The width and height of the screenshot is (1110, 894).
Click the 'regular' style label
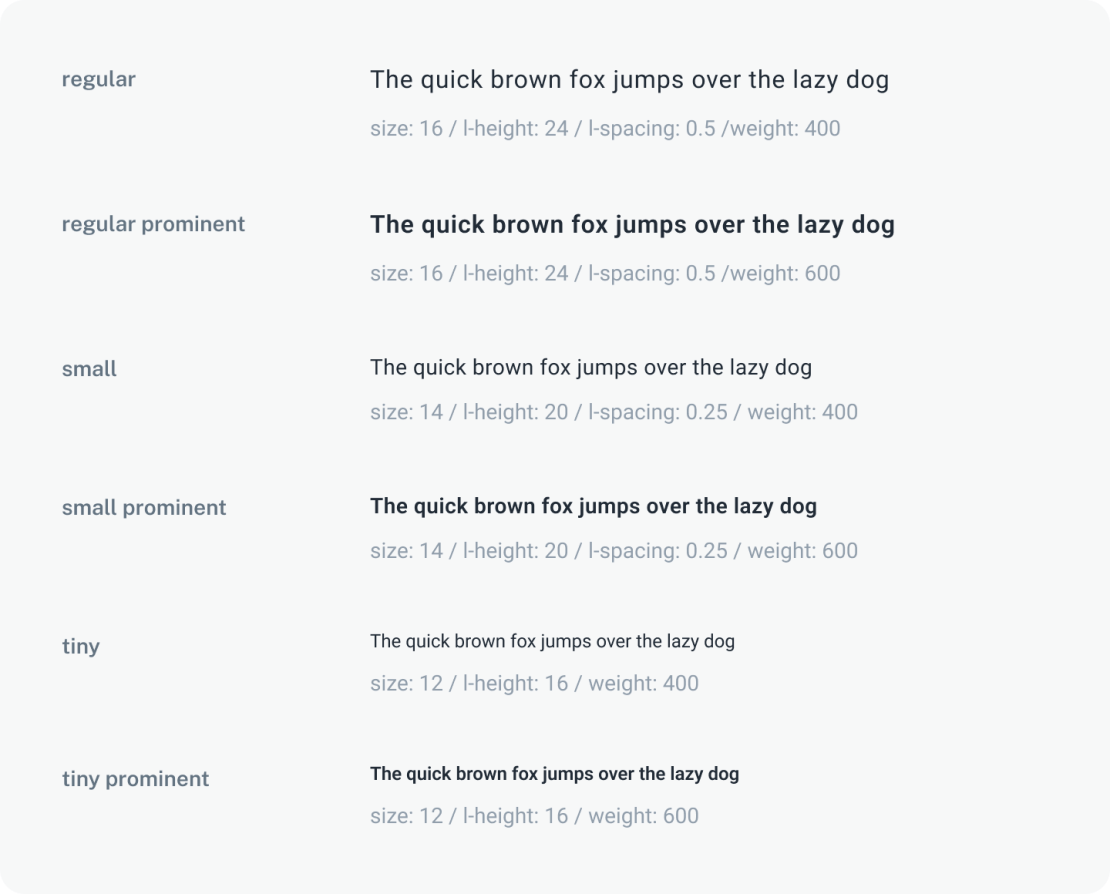[x=98, y=80]
